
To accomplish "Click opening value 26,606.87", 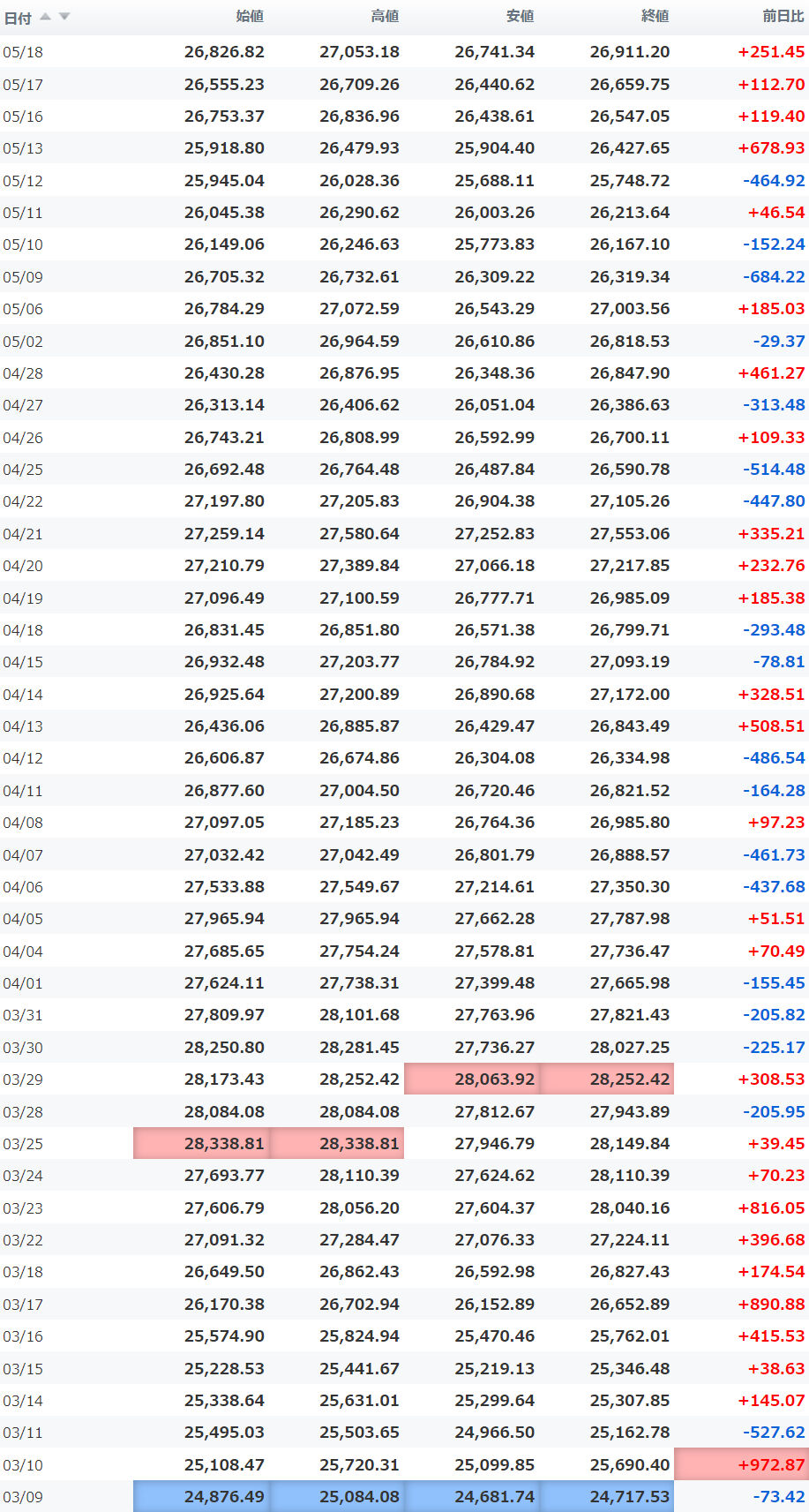I will 224,758.
